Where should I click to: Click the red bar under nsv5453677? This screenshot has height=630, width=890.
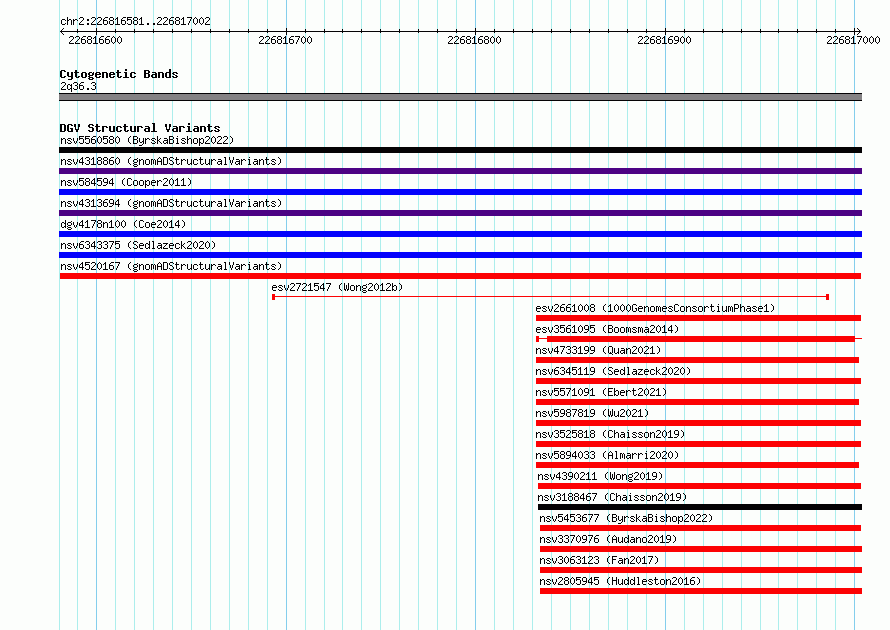[x=700, y=528]
